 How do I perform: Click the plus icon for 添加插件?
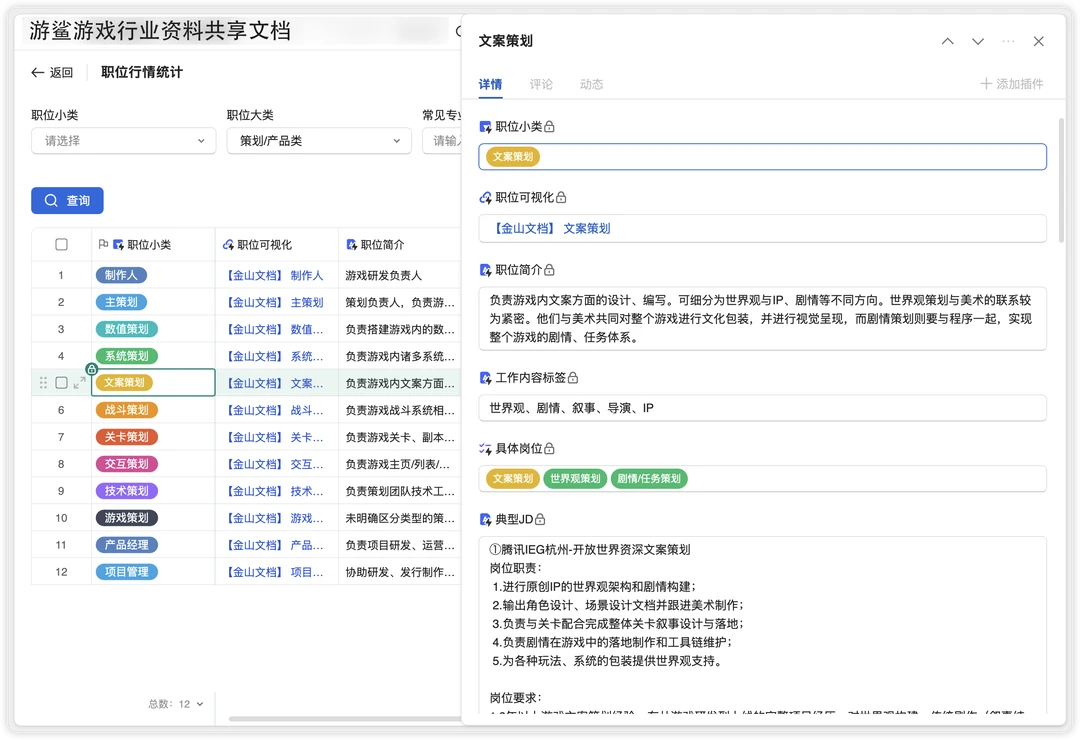point(986,84)
